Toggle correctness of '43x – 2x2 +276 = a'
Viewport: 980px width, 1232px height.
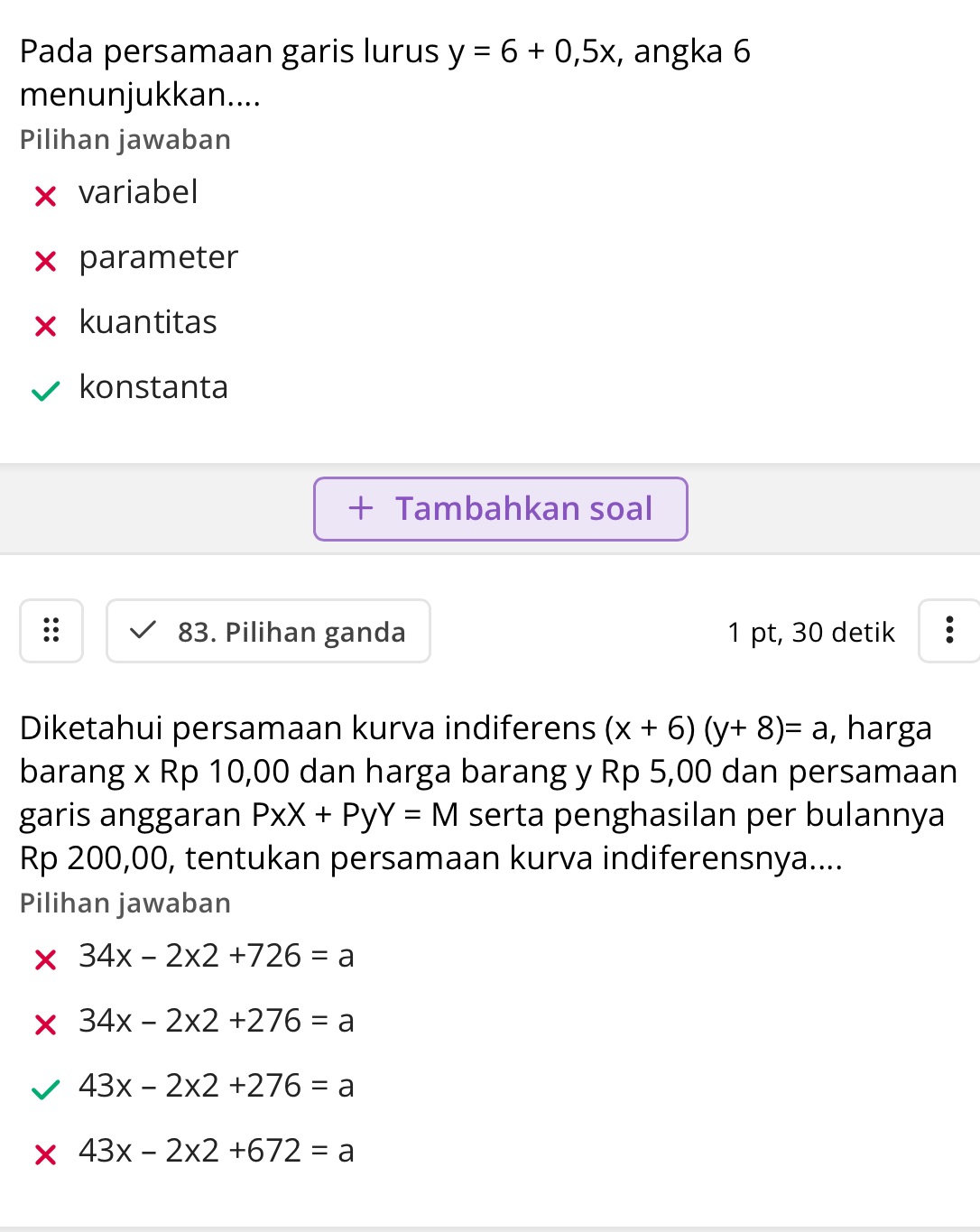(x=43, y=1089)
